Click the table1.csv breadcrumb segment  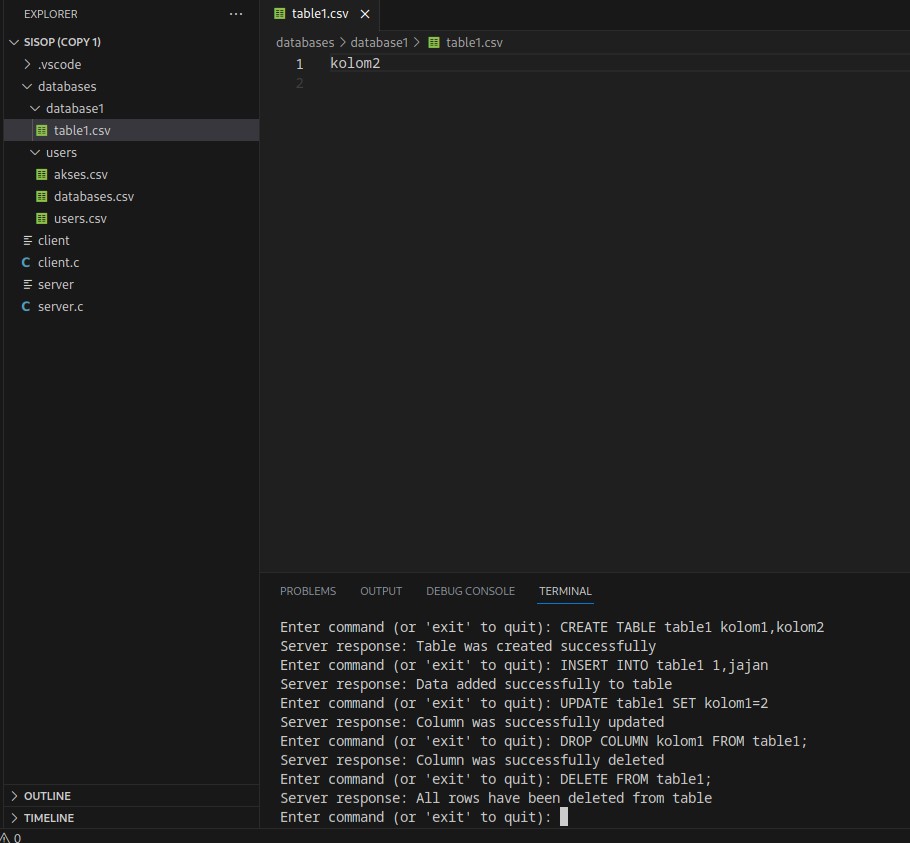tap(474, 42)
